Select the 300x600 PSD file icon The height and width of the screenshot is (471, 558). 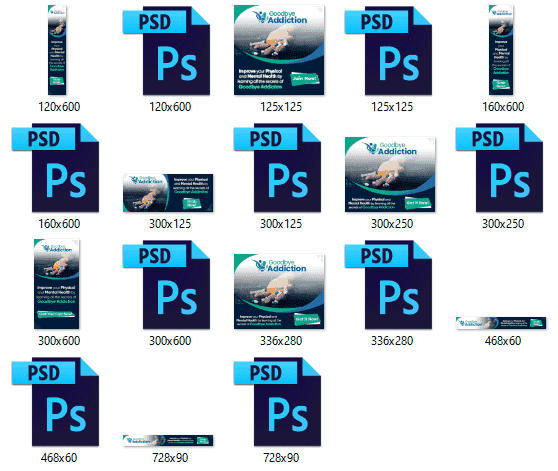(166, 285)
